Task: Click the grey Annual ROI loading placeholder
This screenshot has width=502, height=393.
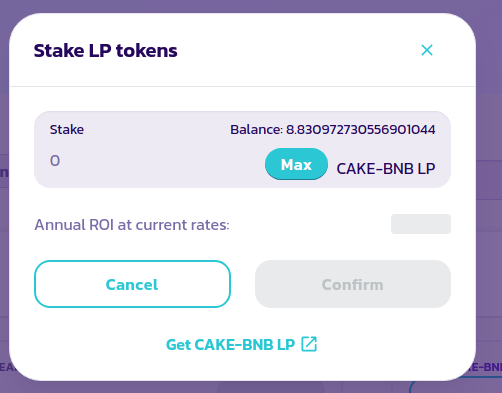Action: [x=421, y=224]
